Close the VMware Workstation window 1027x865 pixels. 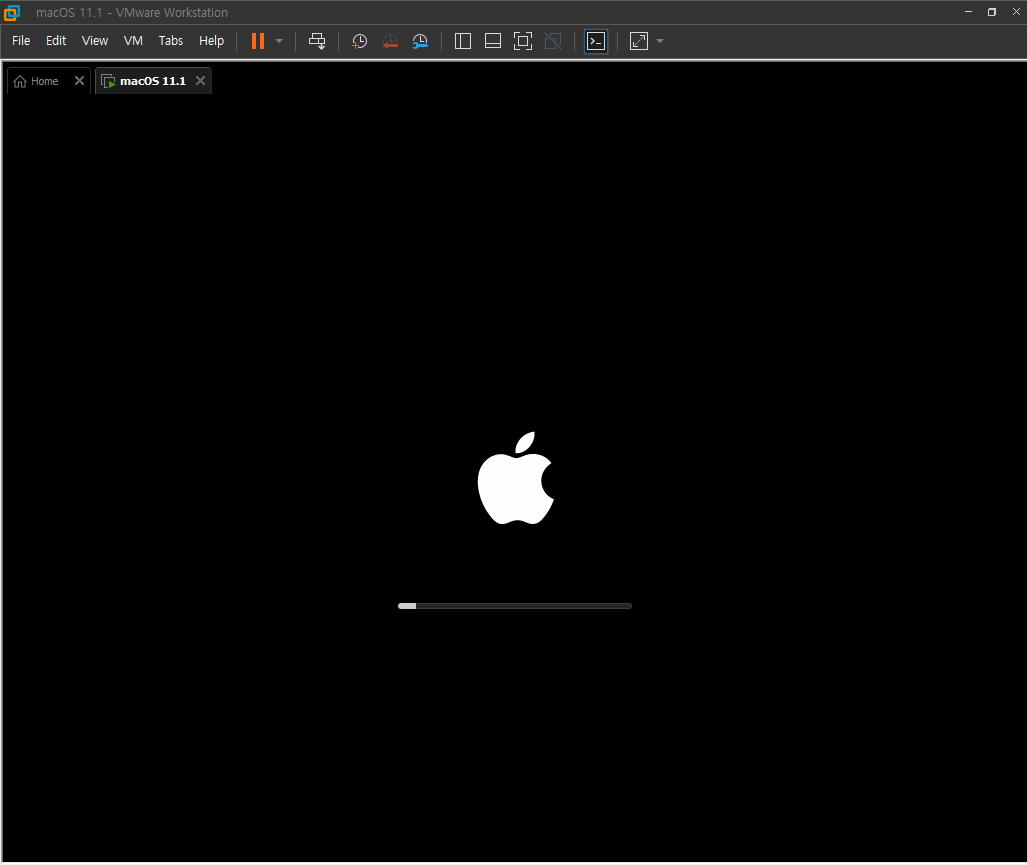pos(1016,12)
